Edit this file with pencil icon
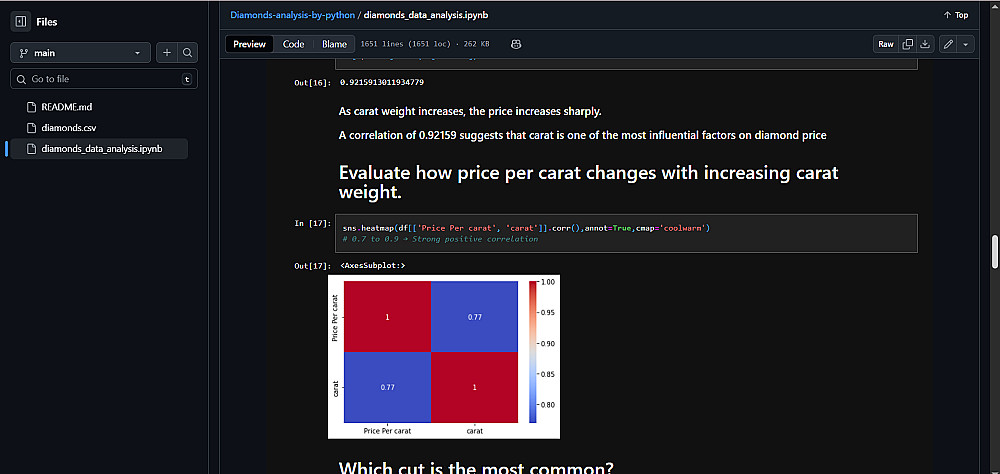This screenshot has height=474, width=1000. [x=947, y=44]
